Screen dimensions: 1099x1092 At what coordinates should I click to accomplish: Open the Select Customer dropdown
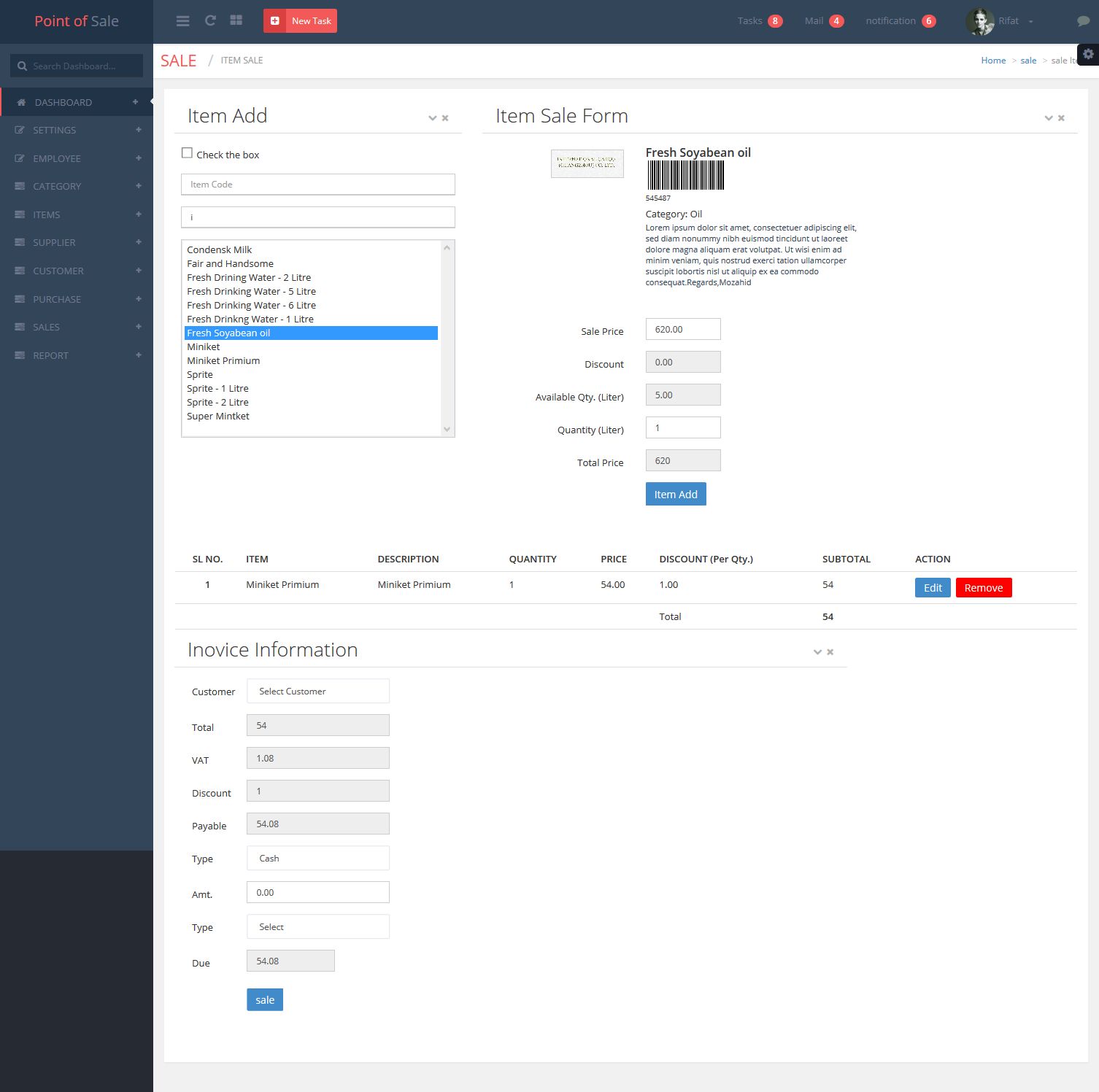[x=317, y=692]
